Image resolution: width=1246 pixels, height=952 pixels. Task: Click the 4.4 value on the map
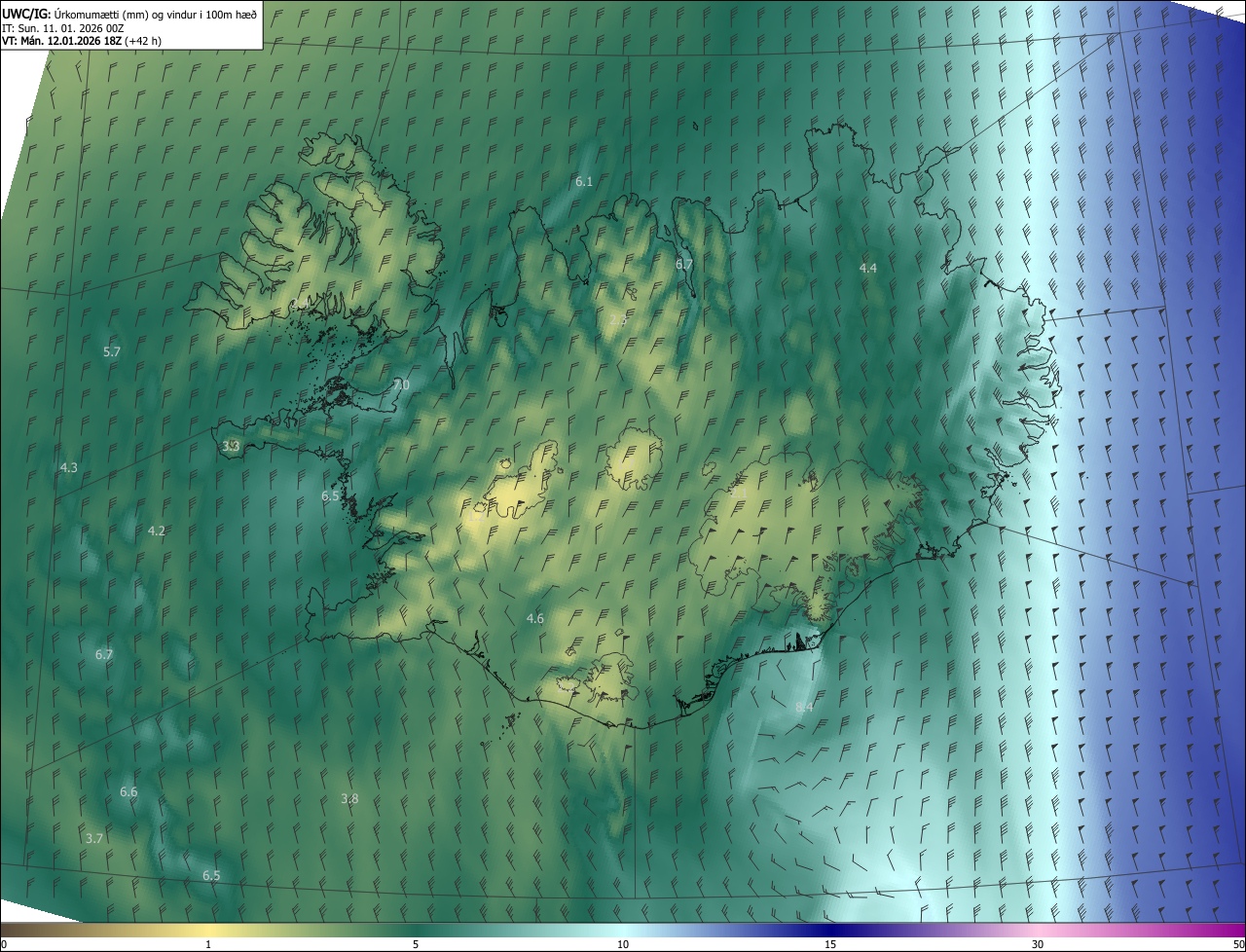[868, 268]
